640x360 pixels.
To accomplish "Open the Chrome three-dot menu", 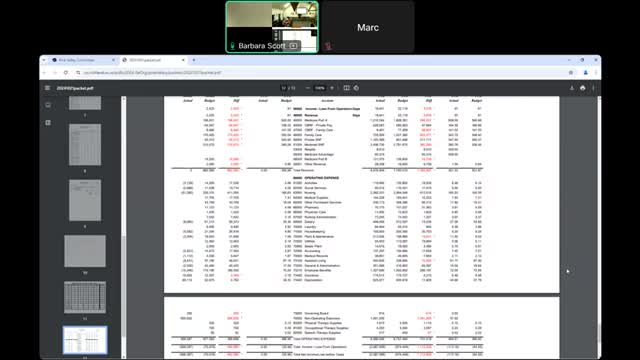I will [596, 73].
